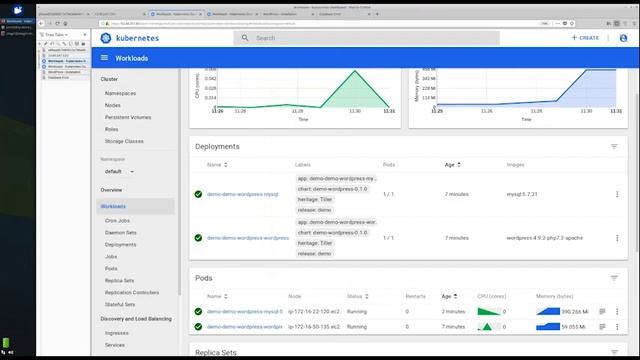Click the magnifier icon in the search bar
The width and height of the screenshot is (640, 360).
coord(245,38)
